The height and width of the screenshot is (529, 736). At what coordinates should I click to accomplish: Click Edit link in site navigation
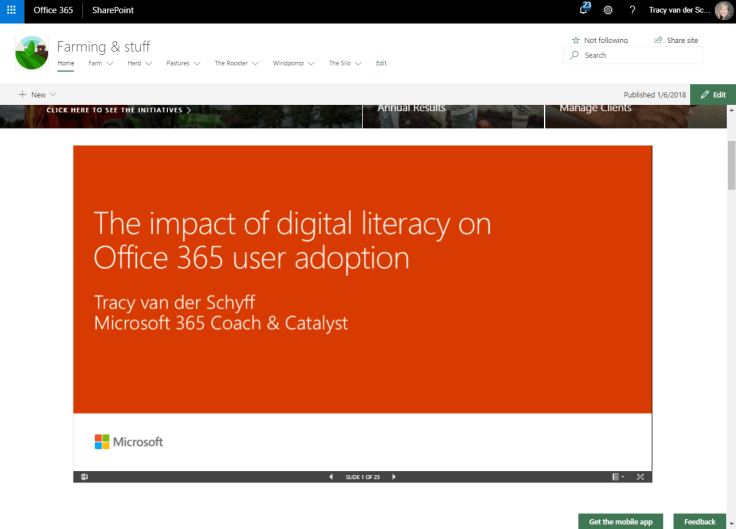click(381, 63)
